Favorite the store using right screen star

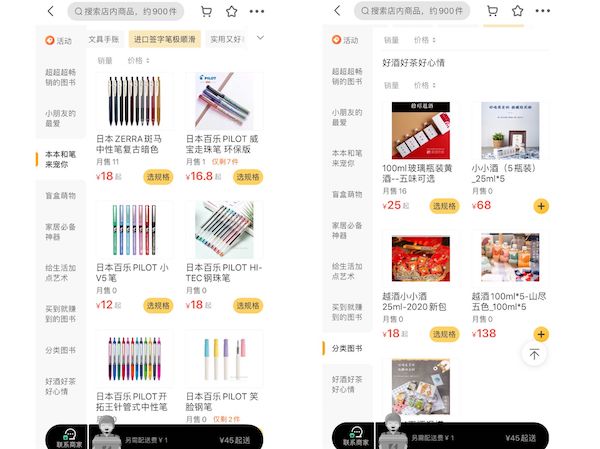pos(517,11)
